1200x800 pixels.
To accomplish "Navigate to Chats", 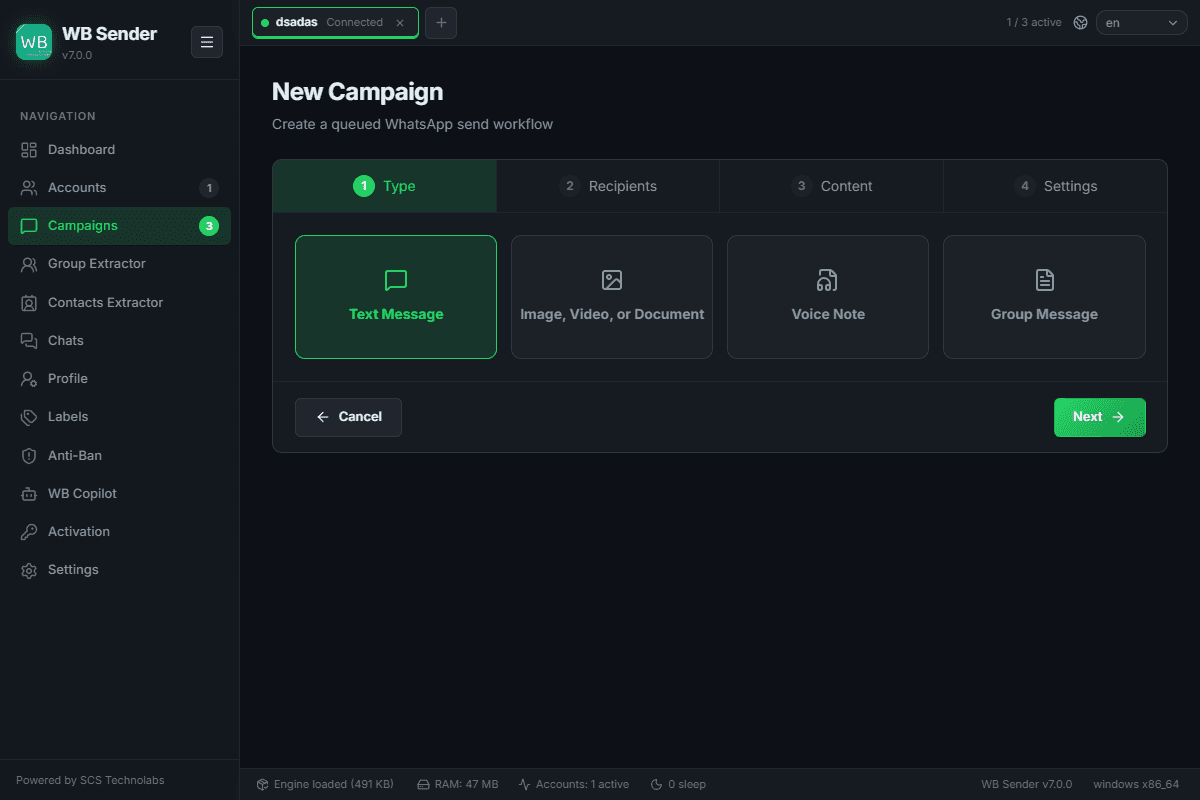I will tap(119, 341).
